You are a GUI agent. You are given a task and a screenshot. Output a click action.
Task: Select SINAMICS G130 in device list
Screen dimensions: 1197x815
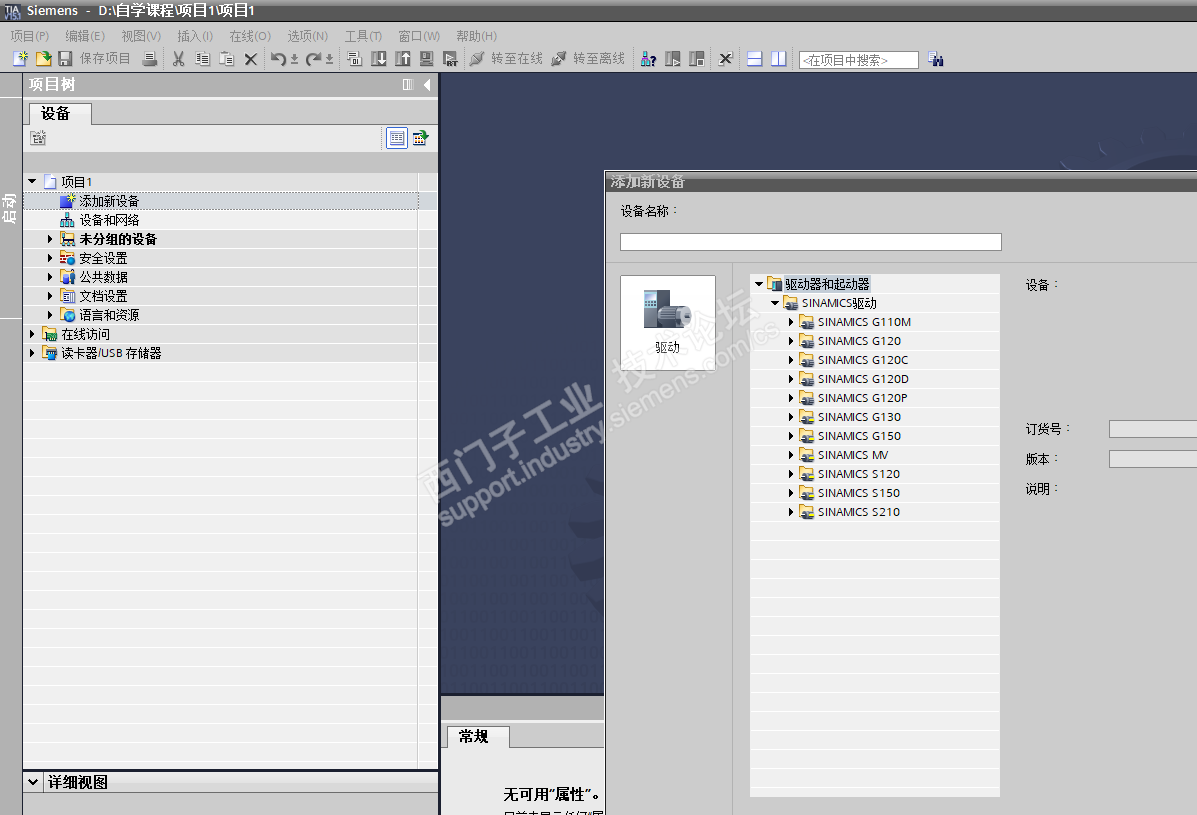859,417
